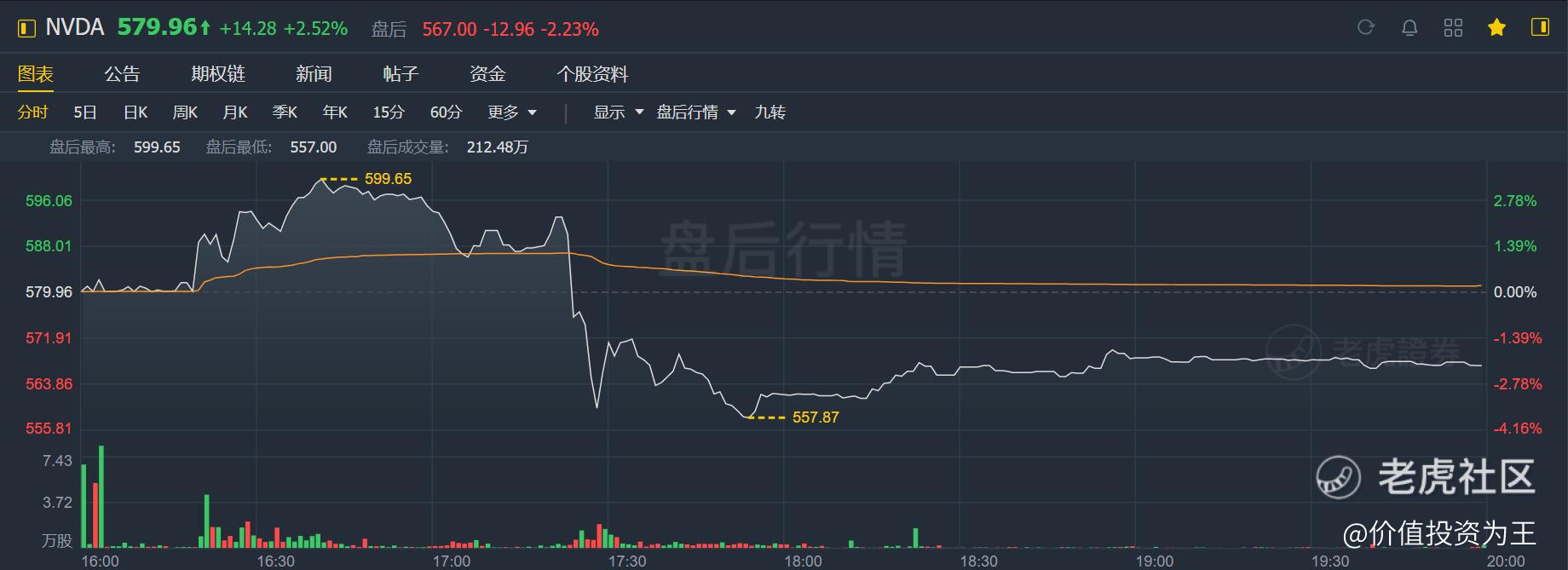Screen dimensions: 1568x570
Task: Click the 557.87 low marker on chart
Action: click(816, 417)
